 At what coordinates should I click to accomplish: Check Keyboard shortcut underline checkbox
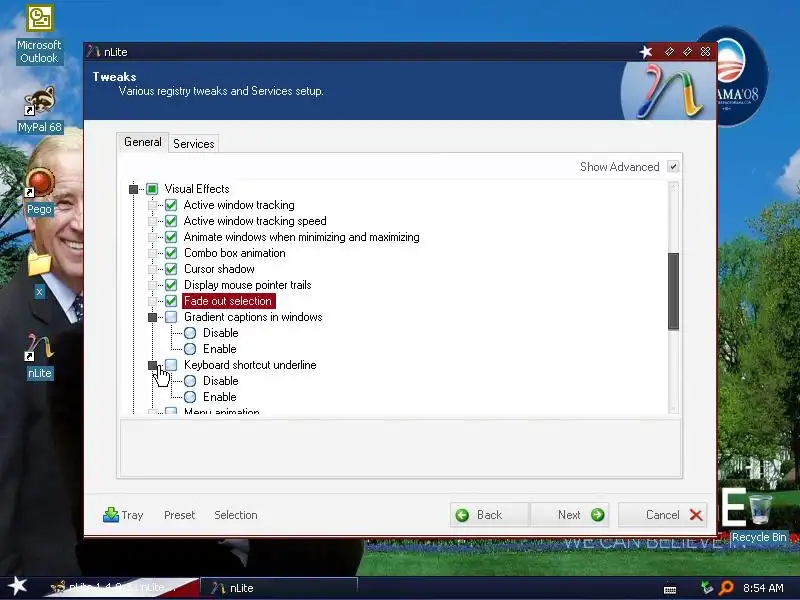pyautogui.click(x=171, y=365)
